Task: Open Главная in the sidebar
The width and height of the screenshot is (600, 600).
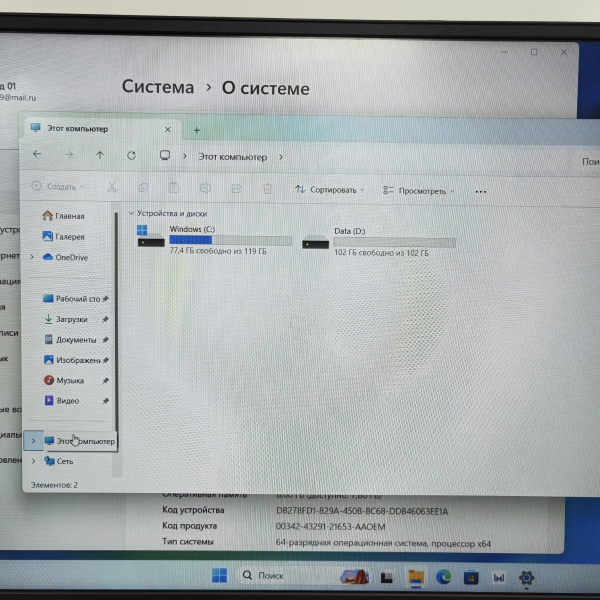Action: coord(64,216)
